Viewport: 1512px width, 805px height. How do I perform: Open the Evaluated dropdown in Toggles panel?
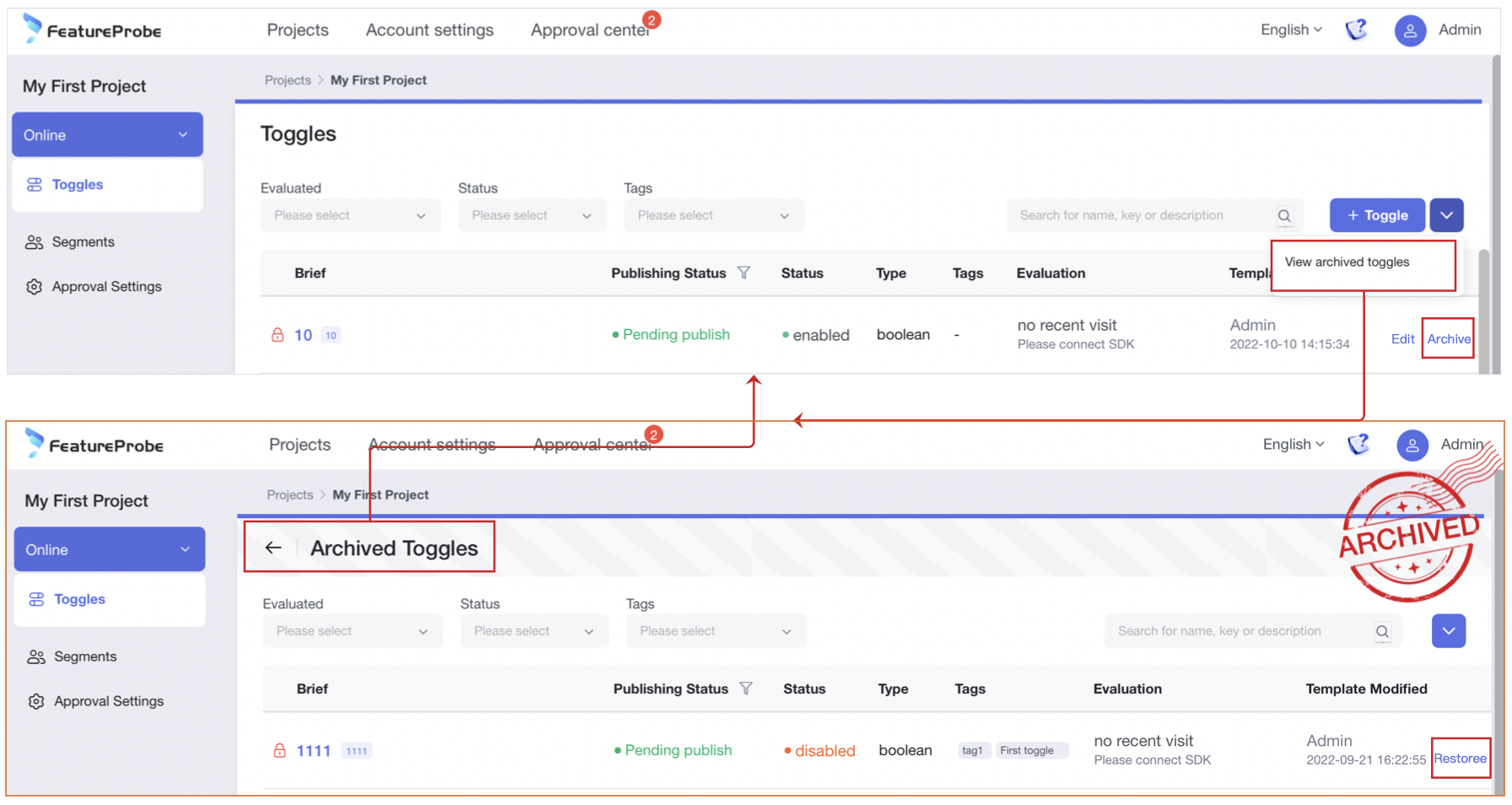coord(350,216)
